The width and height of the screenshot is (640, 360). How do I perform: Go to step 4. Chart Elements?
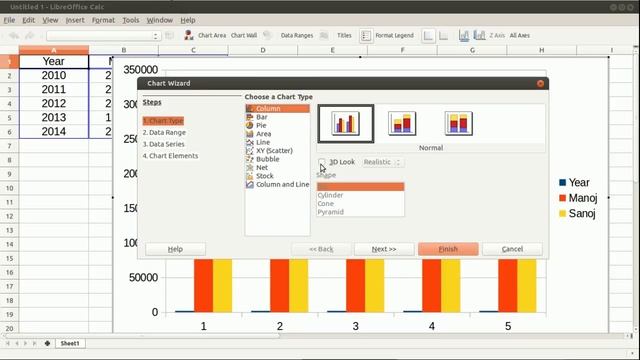[170, 156]
